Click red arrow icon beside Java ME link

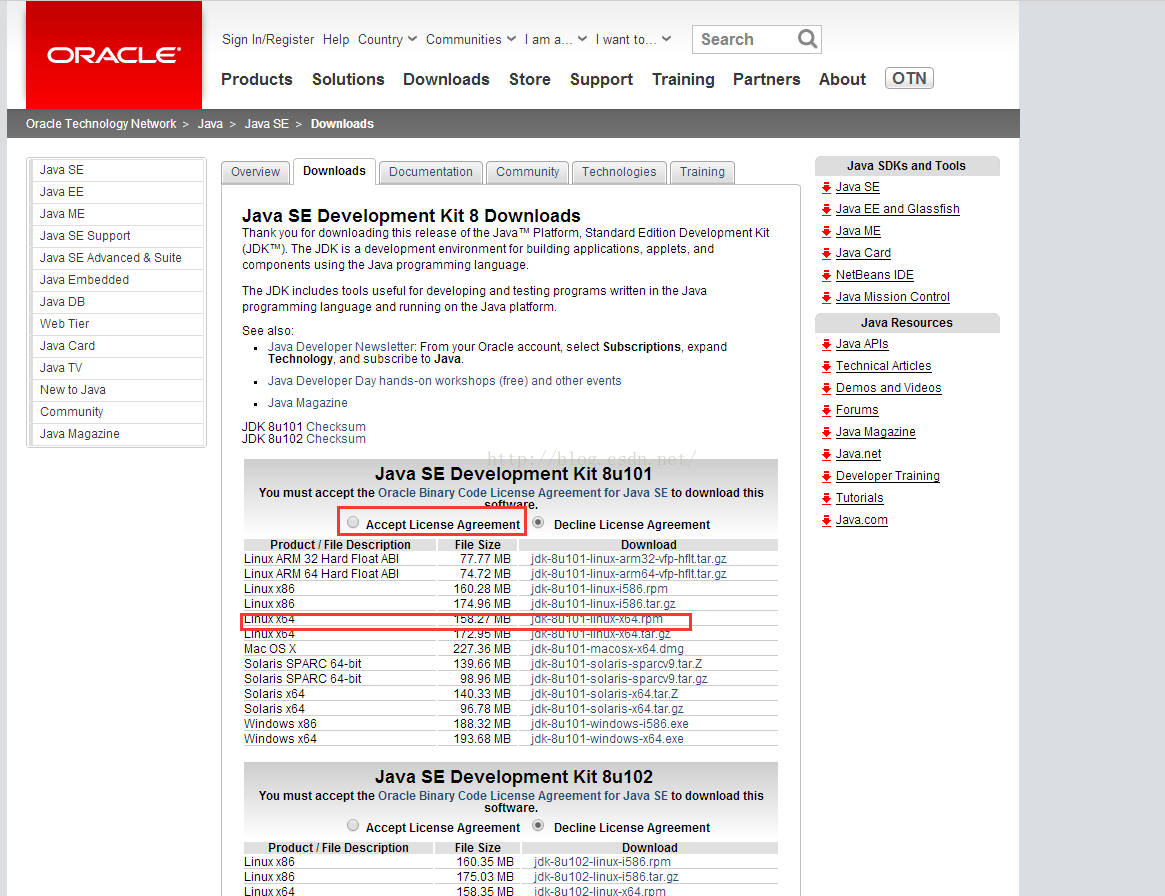point(826,232)
